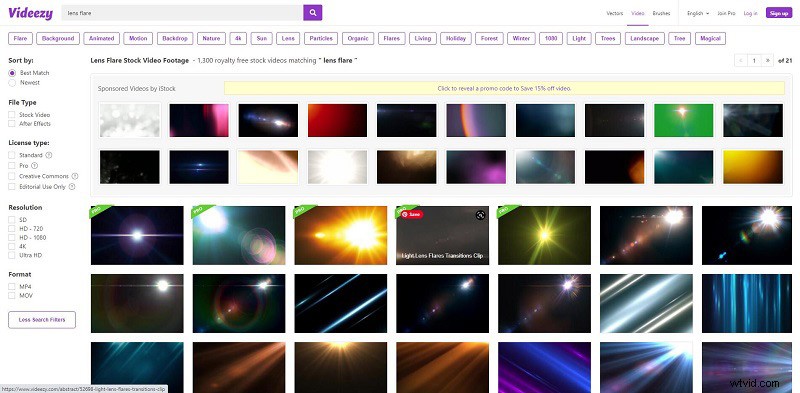Click the Pinterest Save badge on thumbnail
800x393 pixels.
(x=412, y=215)
